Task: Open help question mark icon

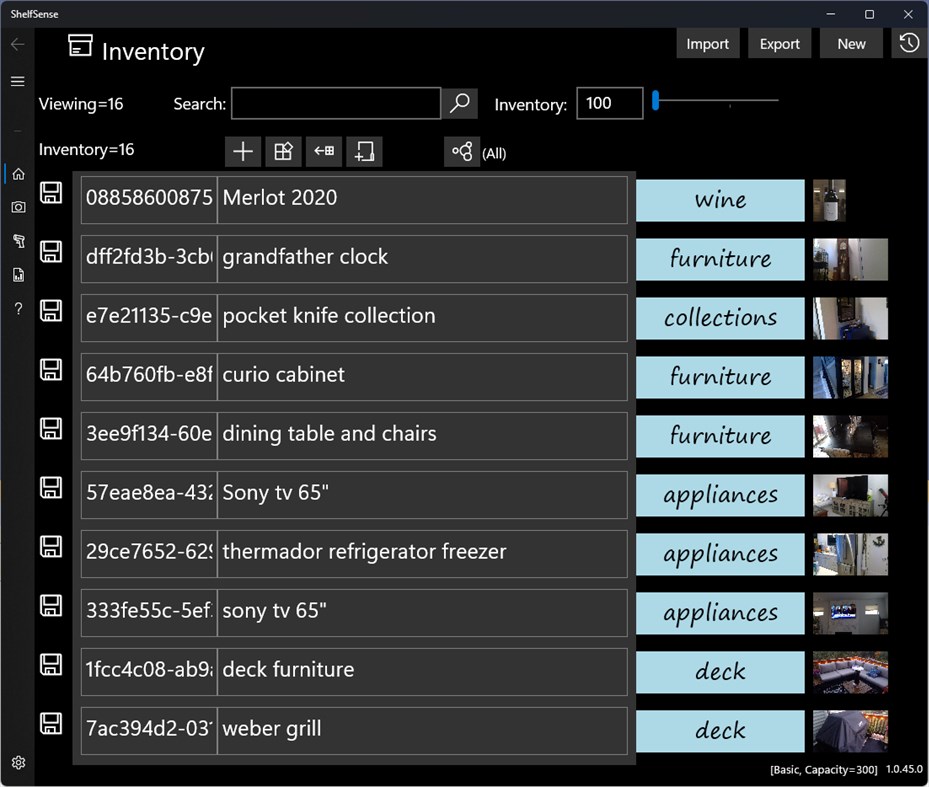Action: pyautogui.click(x=18, y=309)
